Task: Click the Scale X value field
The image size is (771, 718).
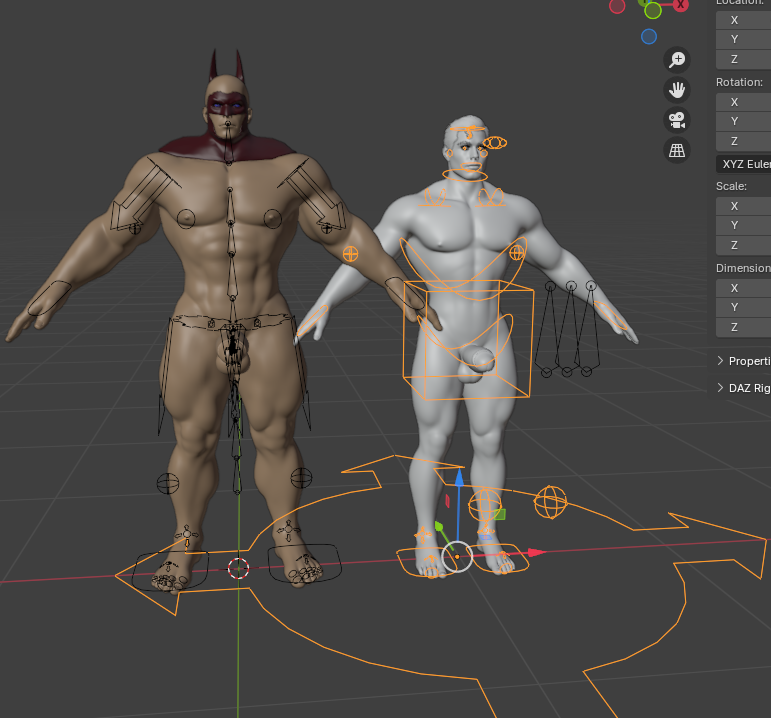Action: (743, 206)
